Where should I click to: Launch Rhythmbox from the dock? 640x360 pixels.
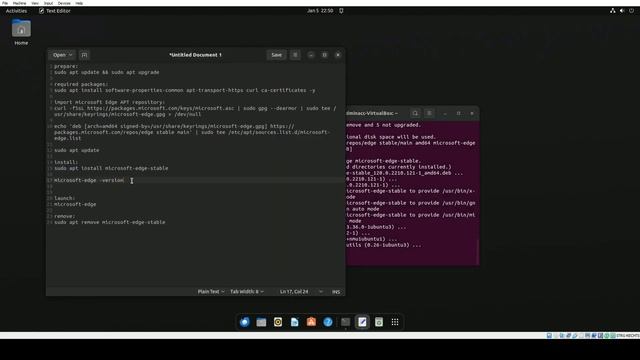click(x=278, y=322)
